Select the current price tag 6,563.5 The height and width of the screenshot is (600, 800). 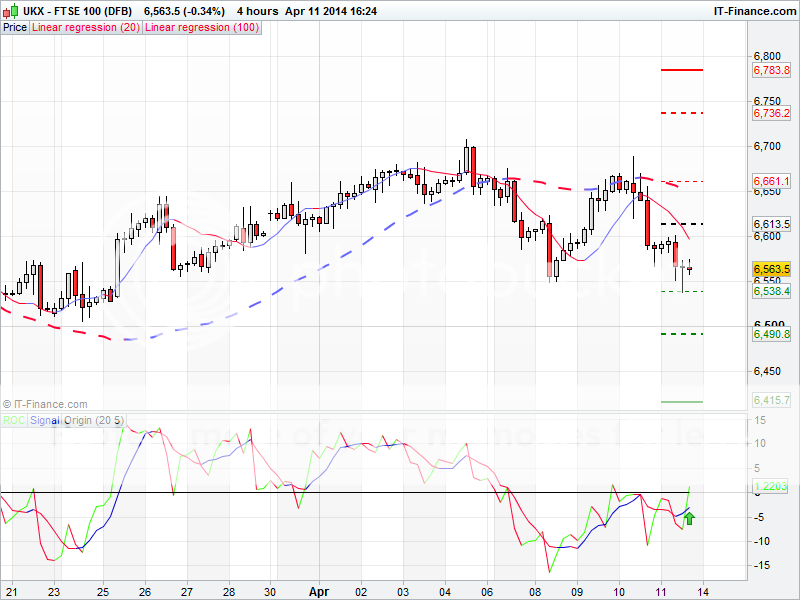(x=771, y=270)
